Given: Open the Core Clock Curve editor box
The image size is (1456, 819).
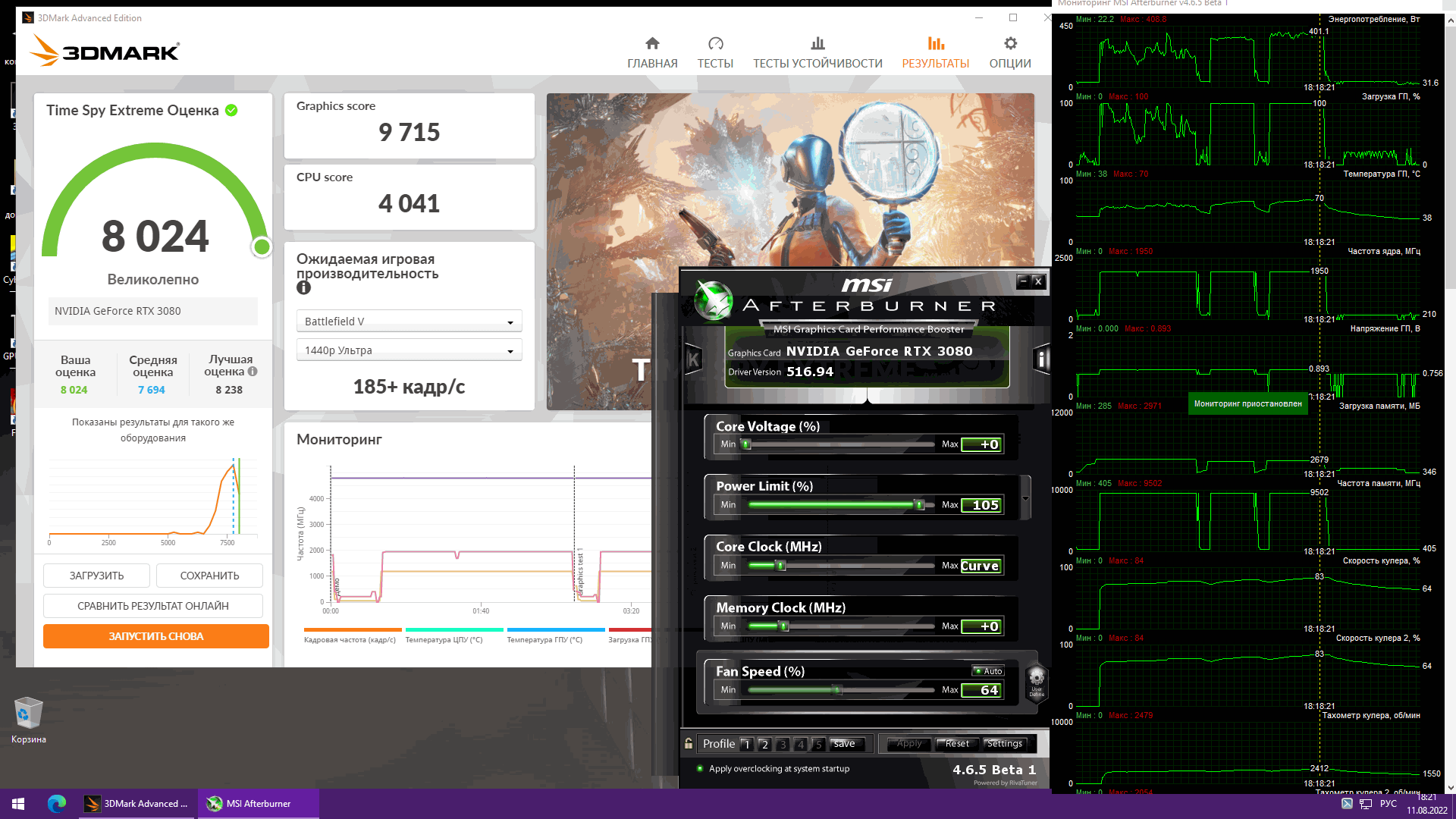Looking at the screenshot, I should tap(981, 566).
